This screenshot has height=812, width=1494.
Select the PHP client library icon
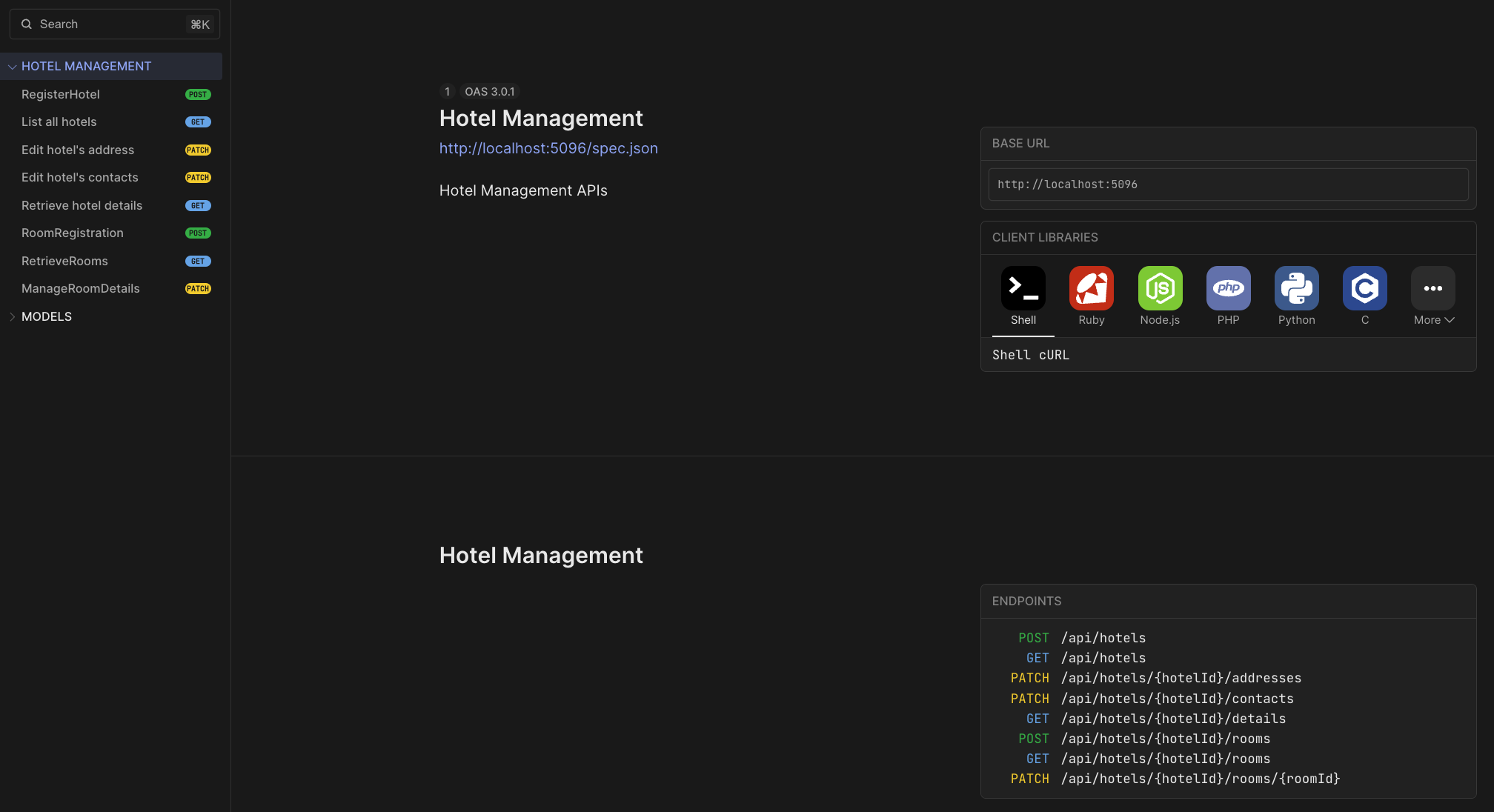[x=1228, y=288]
